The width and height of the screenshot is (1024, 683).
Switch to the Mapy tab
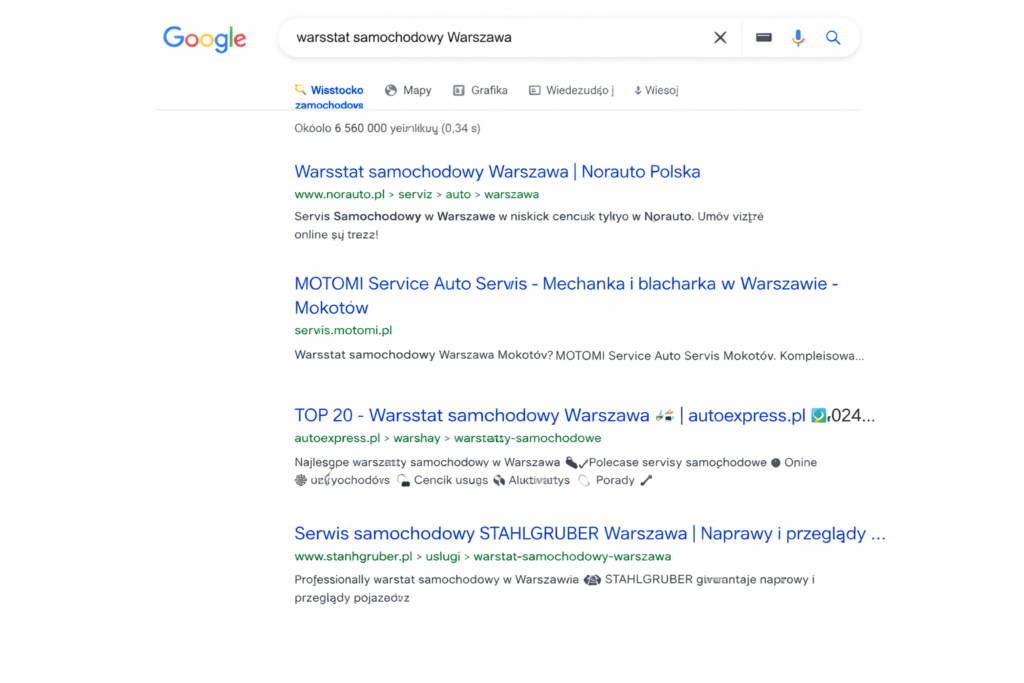point(408,90)
